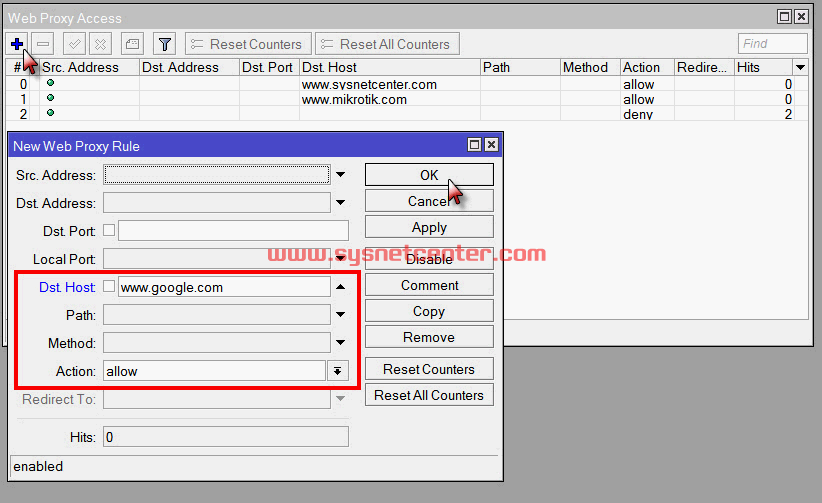Close the New Web Proxy Rule dialog
822x503 pixels.
[x=491, y=145]
